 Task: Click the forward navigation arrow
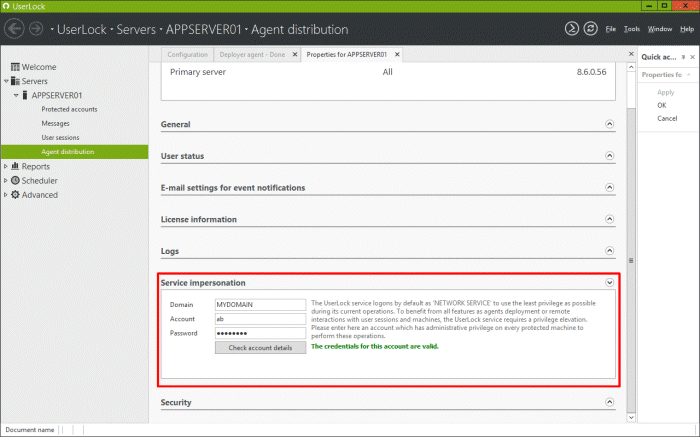tap(36, 29)
